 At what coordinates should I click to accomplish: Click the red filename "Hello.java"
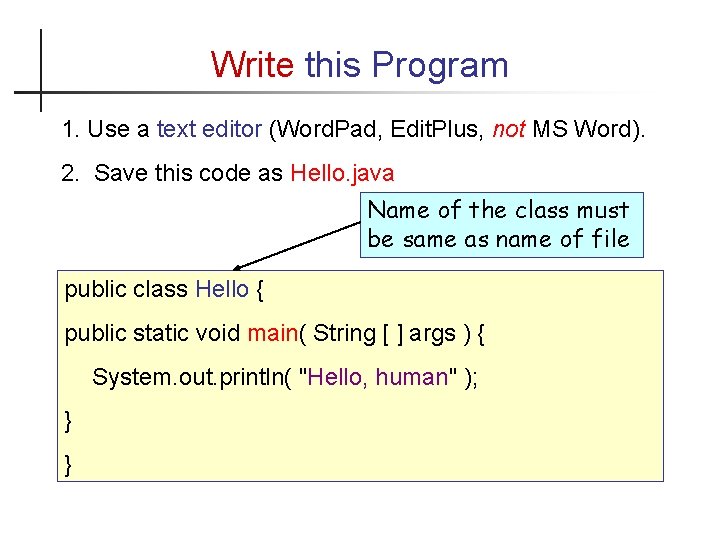click(342, 174)
